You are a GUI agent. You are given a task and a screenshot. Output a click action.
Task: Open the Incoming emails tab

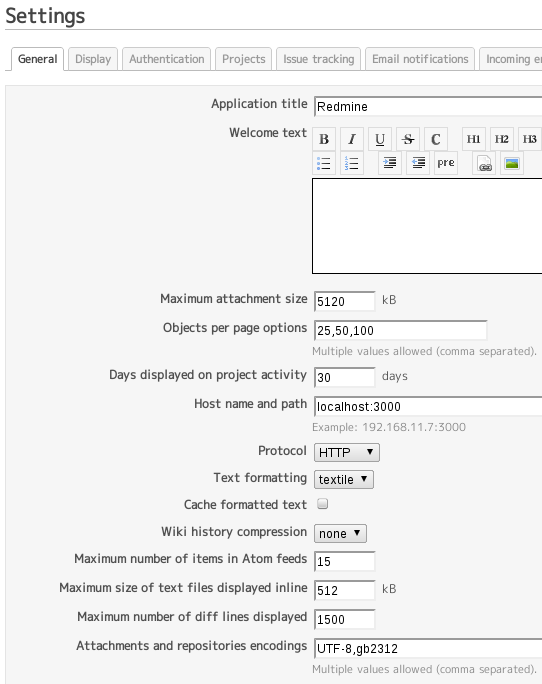pyautogui.click(x=511, y=59)
